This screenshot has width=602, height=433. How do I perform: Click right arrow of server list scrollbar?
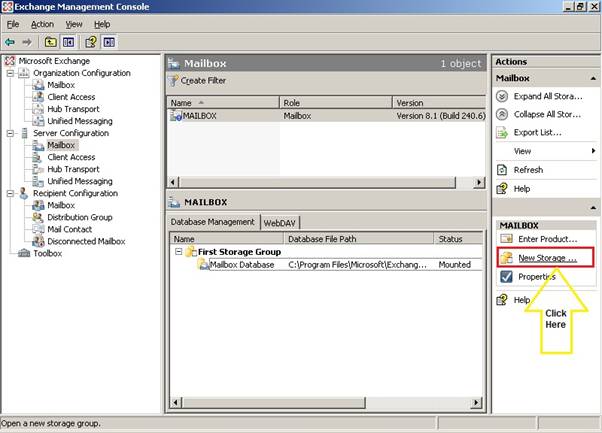click(x=479, y=182)
